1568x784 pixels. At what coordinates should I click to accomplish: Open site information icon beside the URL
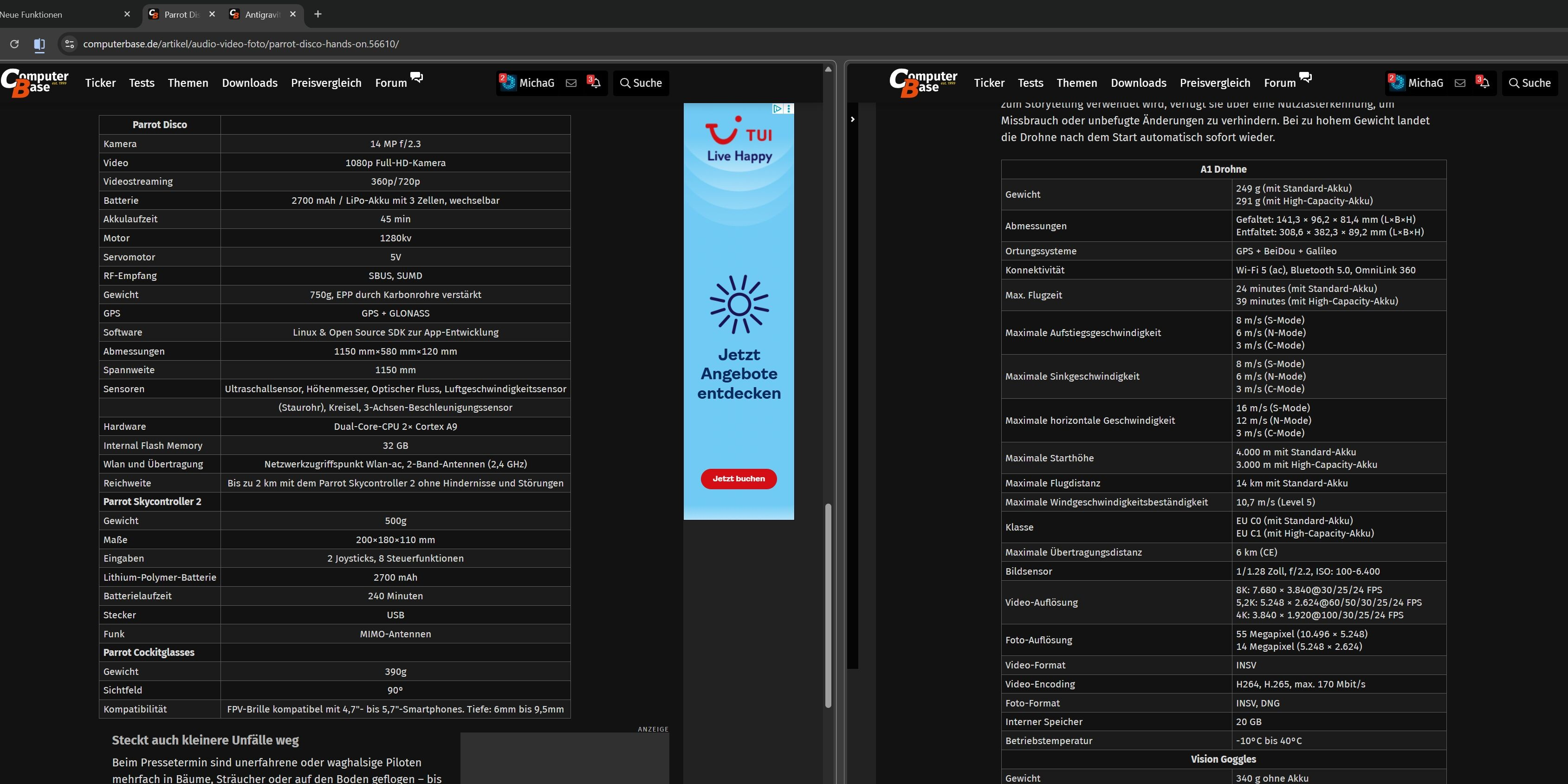click(x=69, y=45)
